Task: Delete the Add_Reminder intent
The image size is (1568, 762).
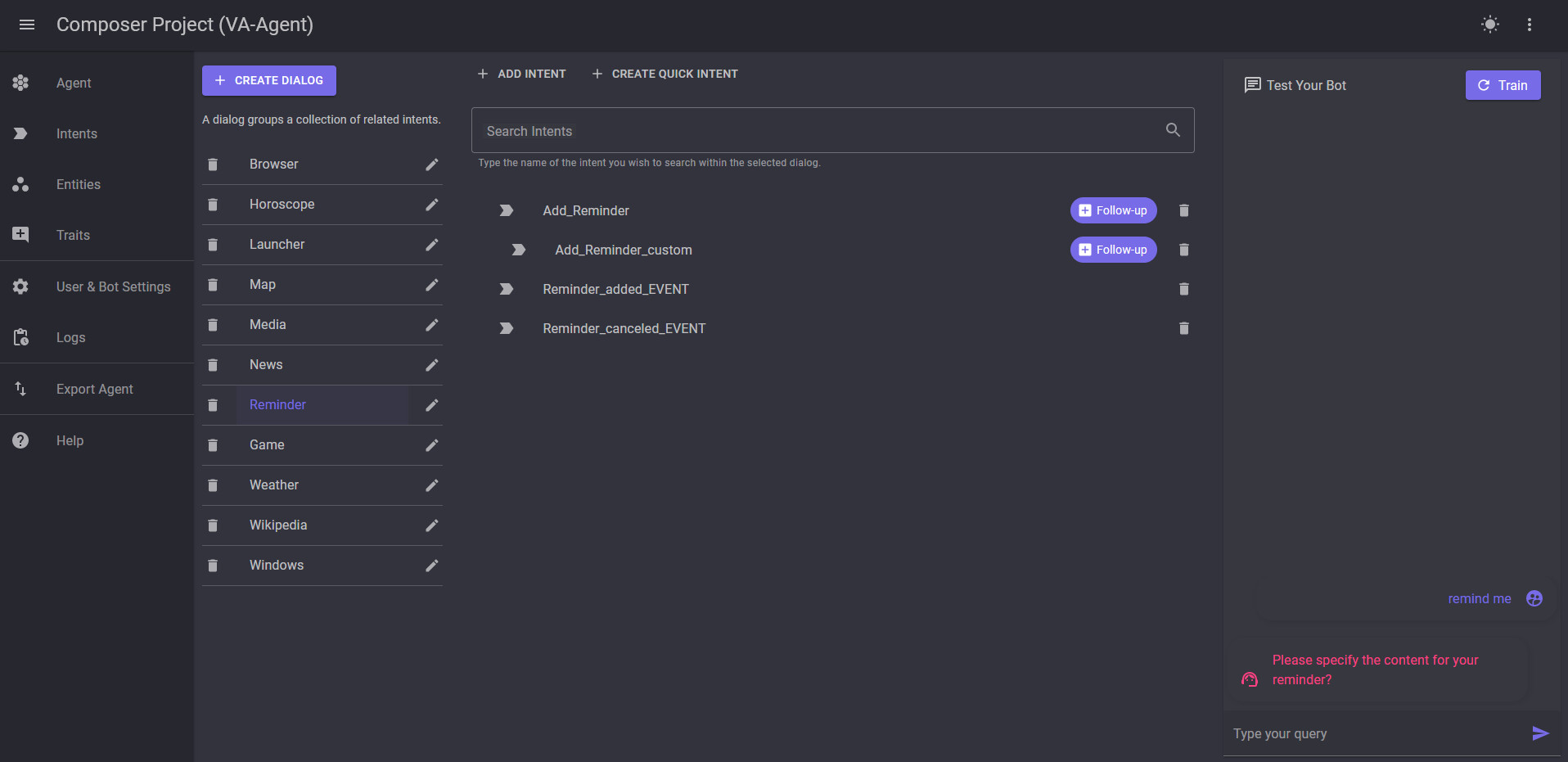Action: click(x=1183, y=210)
